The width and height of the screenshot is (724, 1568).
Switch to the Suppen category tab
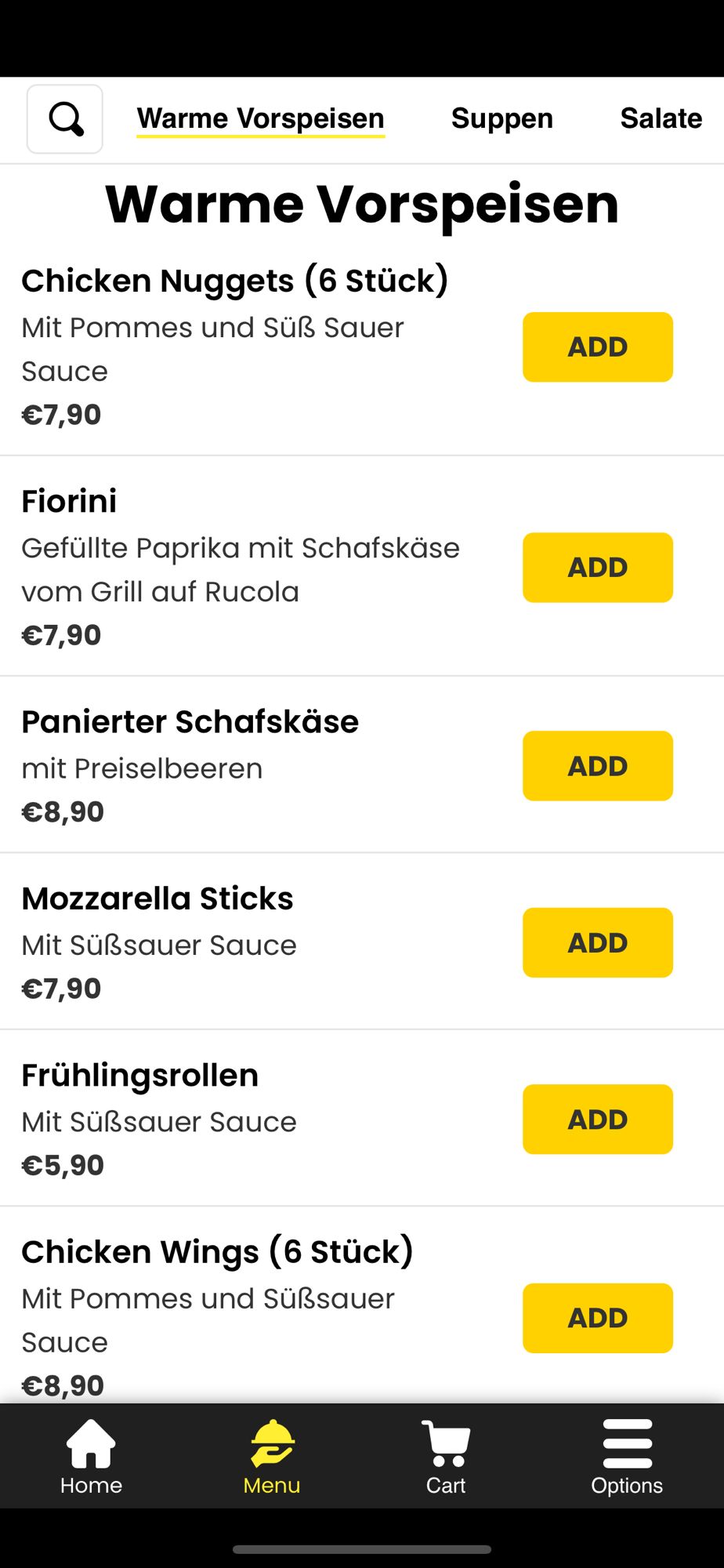click(x=502, y=118)
